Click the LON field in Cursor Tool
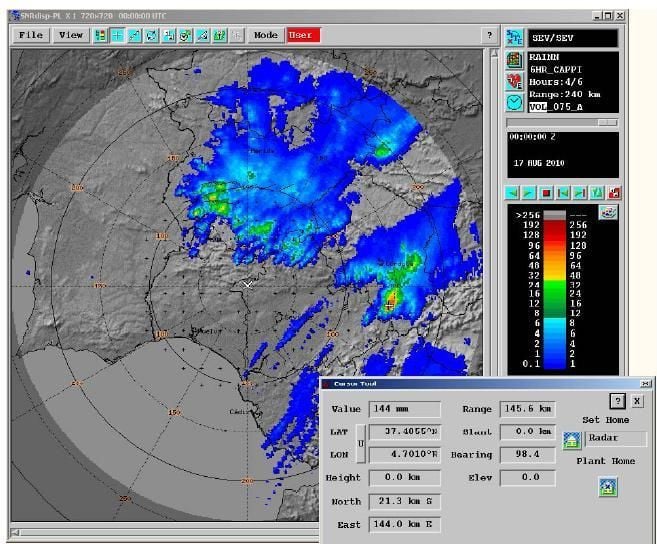The image size is (657, 544). (404, 454)
